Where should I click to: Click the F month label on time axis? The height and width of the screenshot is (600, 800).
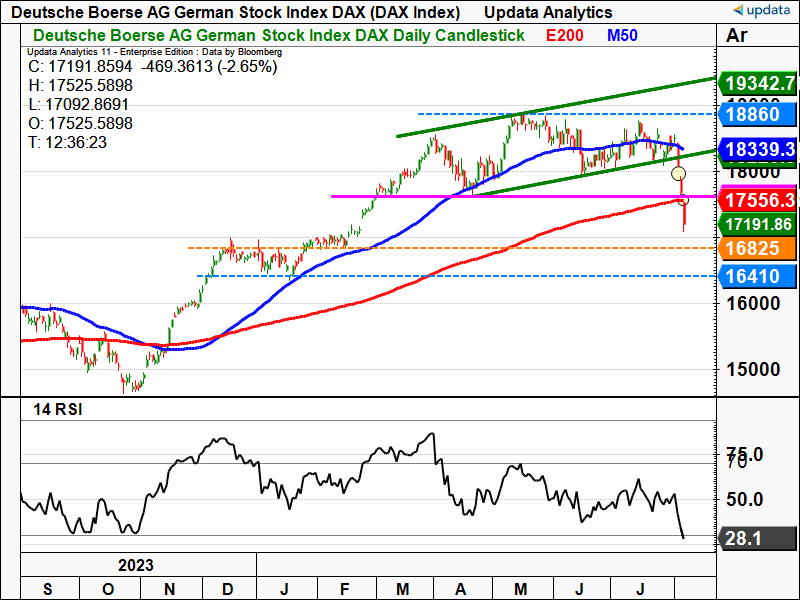point(344,589)
